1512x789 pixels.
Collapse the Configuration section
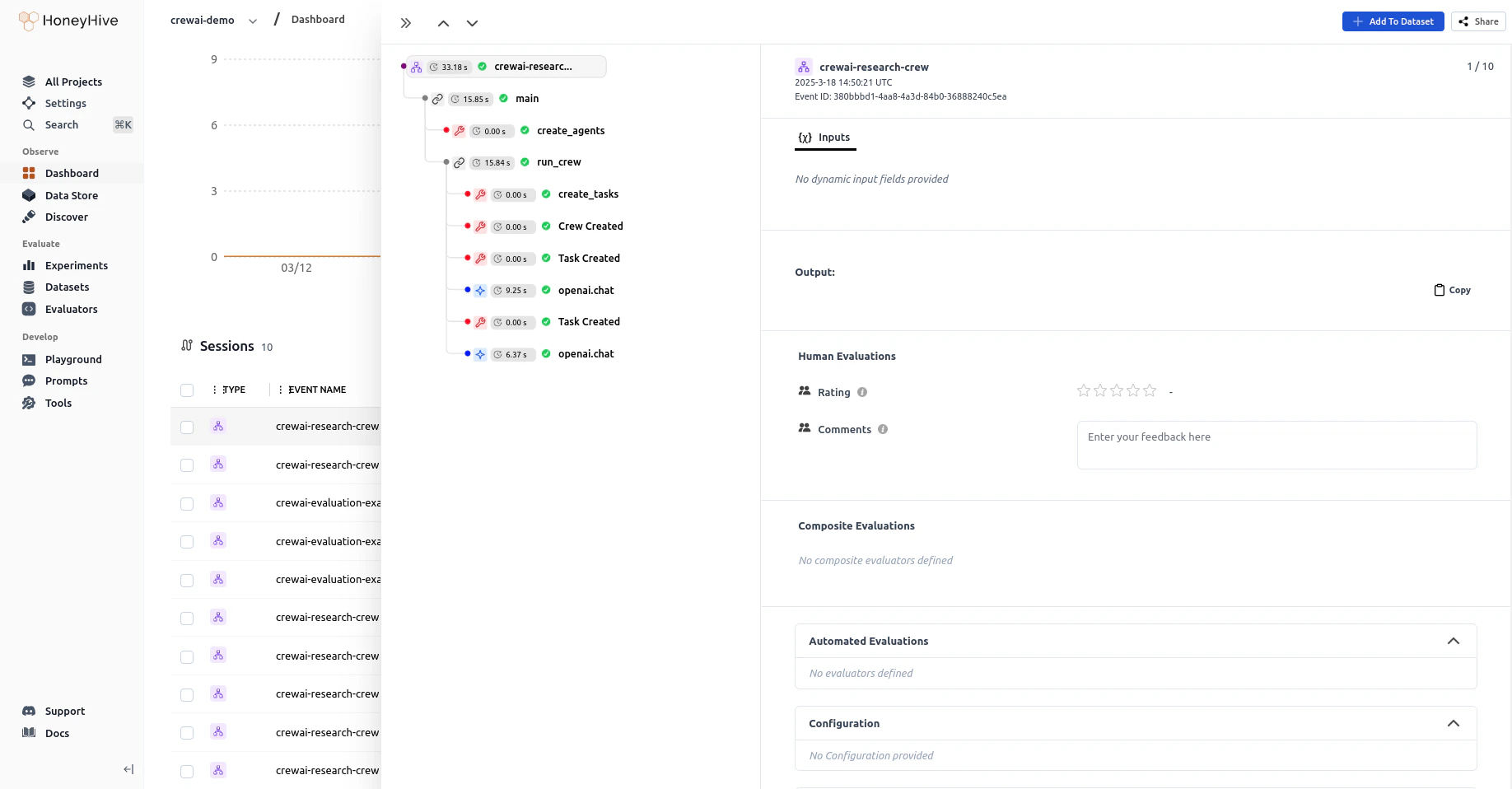[1454, 723]
